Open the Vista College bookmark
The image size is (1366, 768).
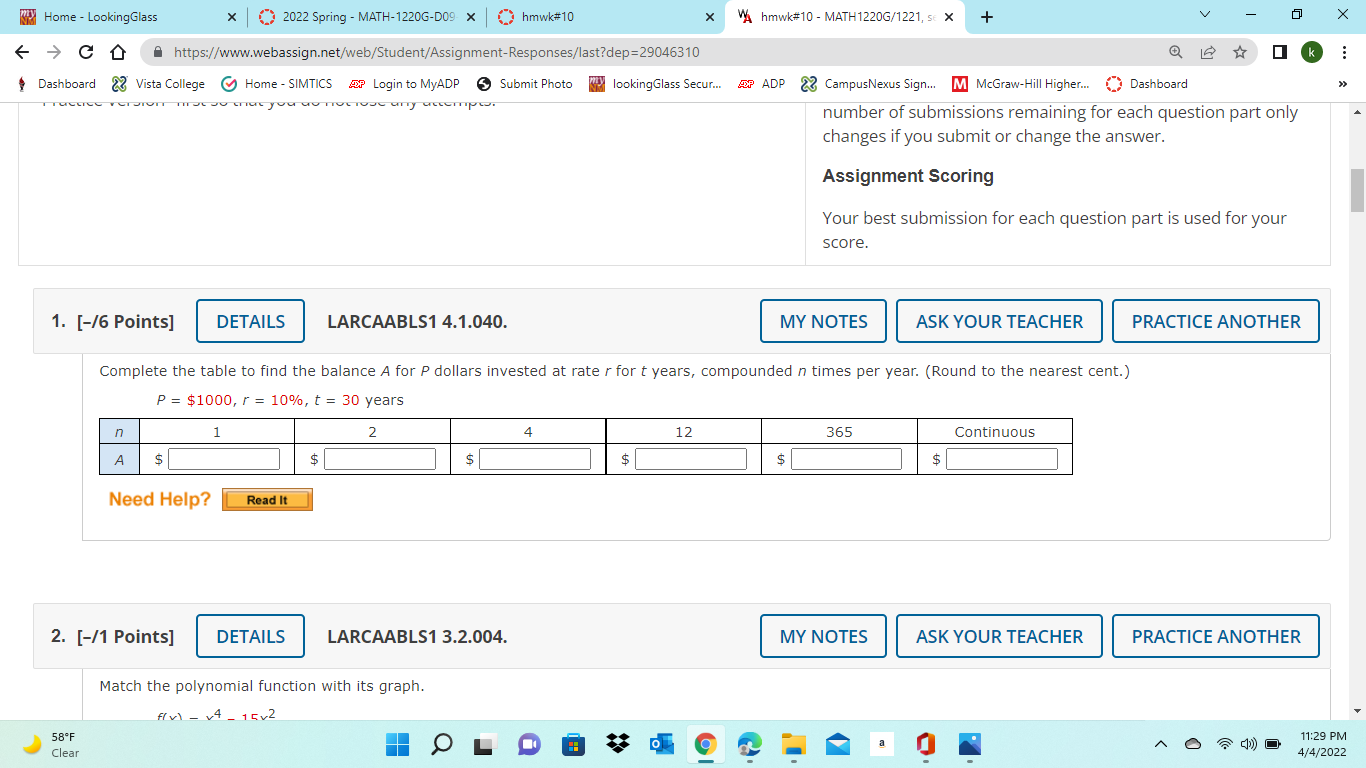pyautogui.click(x=158, y=84)
